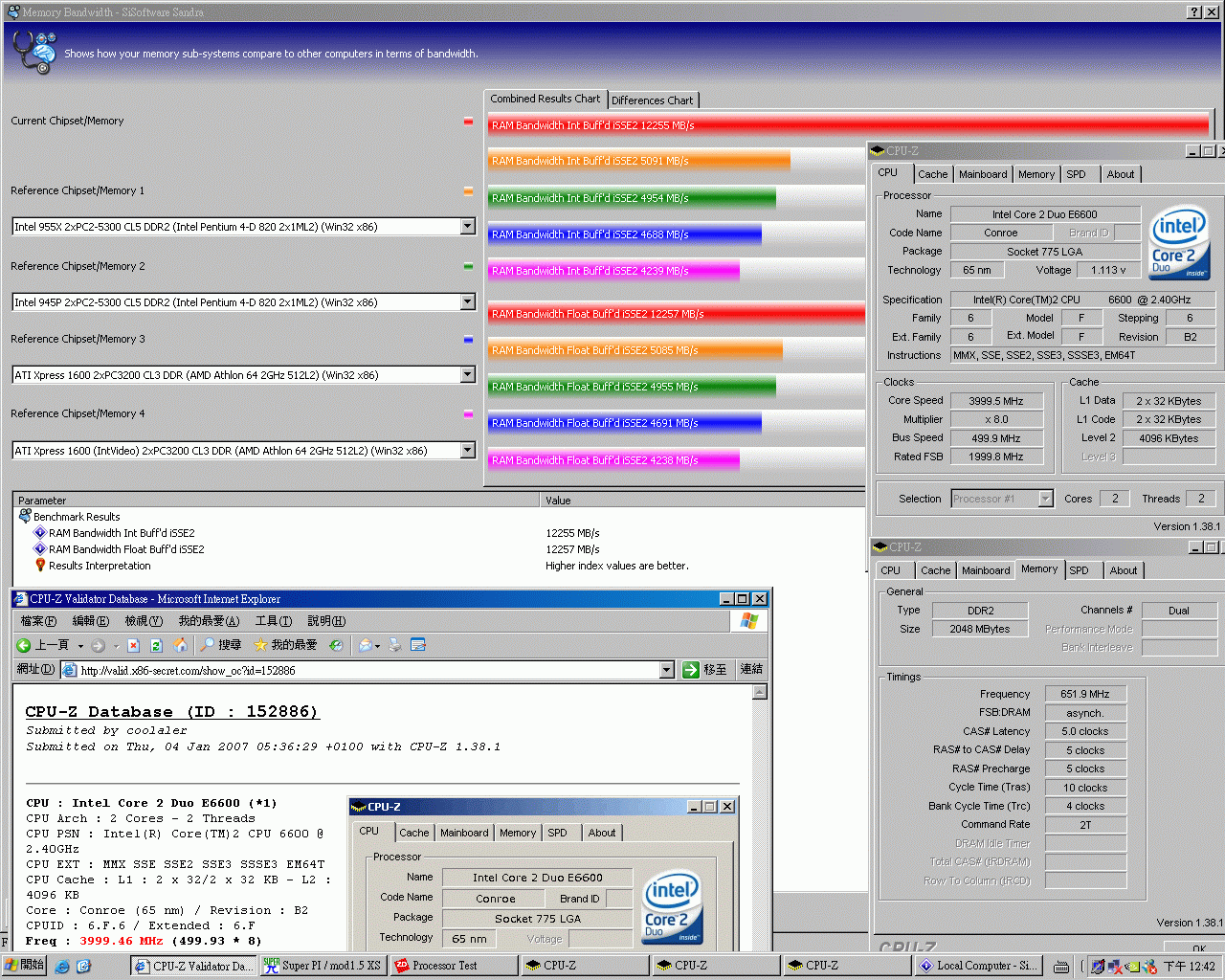
Task: Open Mainboard tab in top CPU-Z window
Action: tap(983, 174)
